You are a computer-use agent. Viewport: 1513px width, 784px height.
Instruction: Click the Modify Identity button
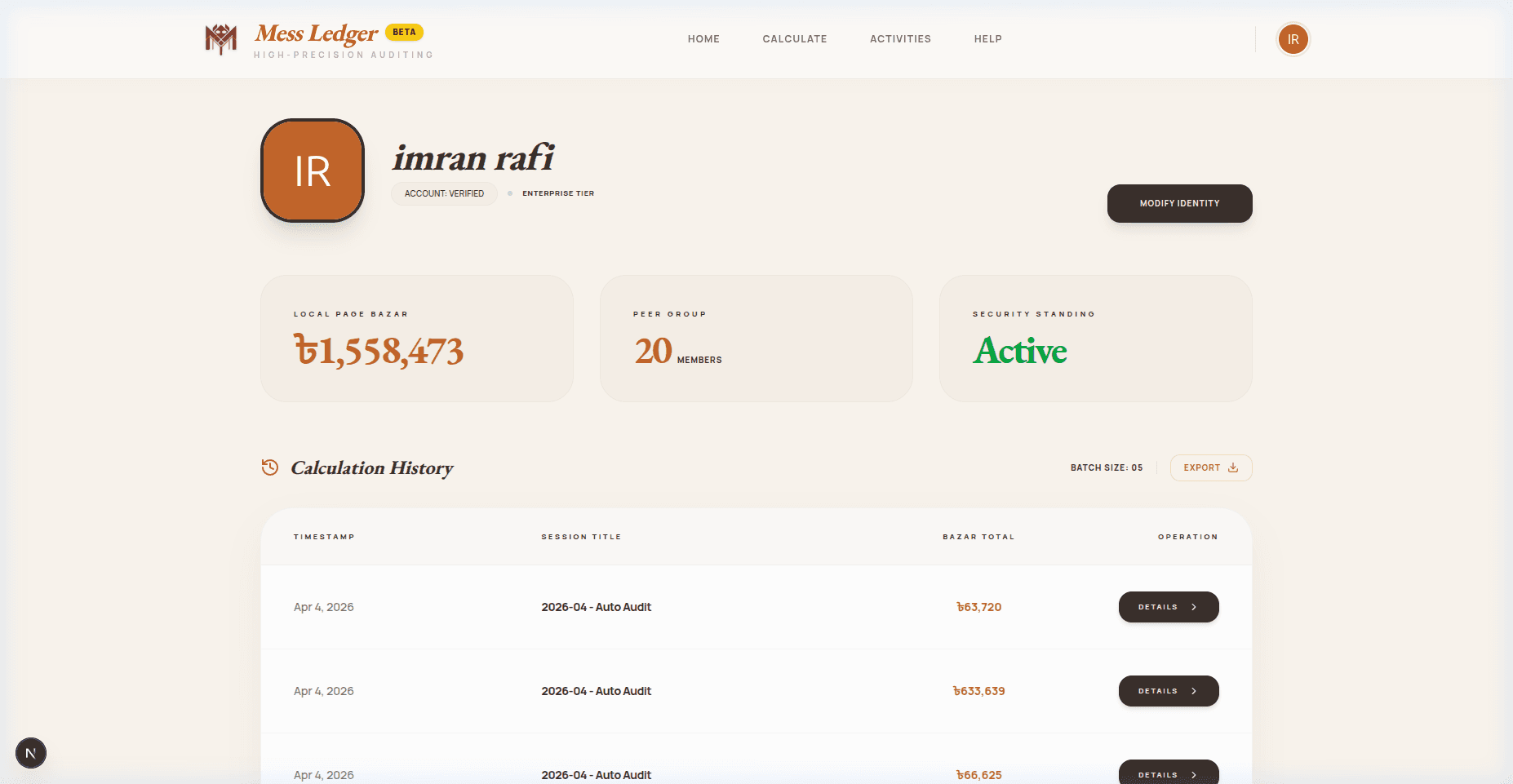click(1179, 203)
